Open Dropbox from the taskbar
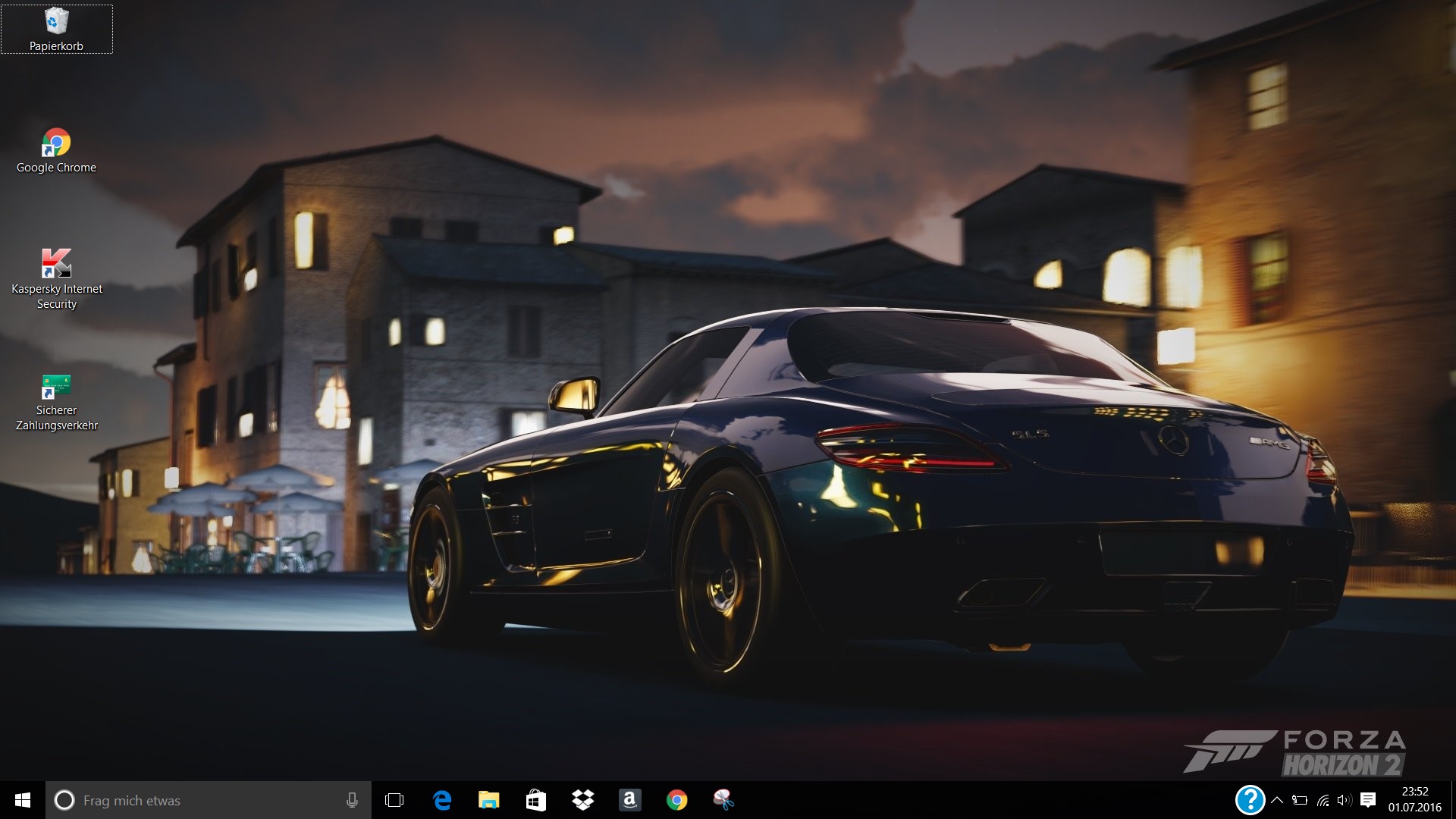 click(583, 800)
